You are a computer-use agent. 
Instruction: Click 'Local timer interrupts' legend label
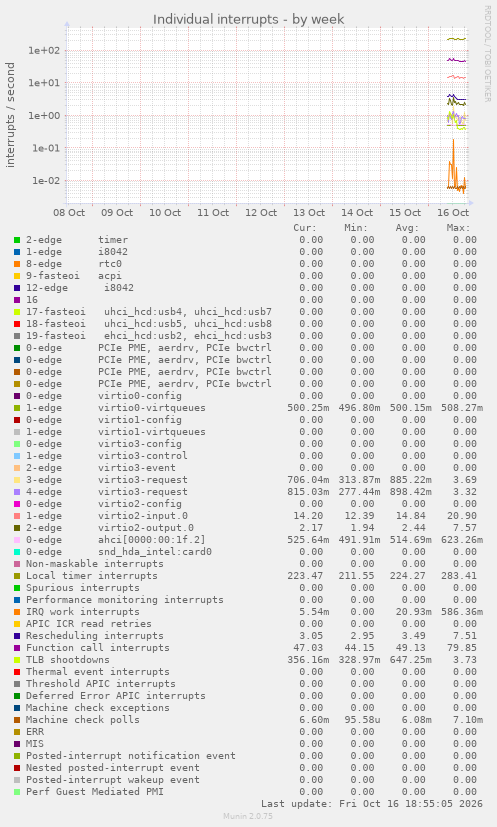92,576
